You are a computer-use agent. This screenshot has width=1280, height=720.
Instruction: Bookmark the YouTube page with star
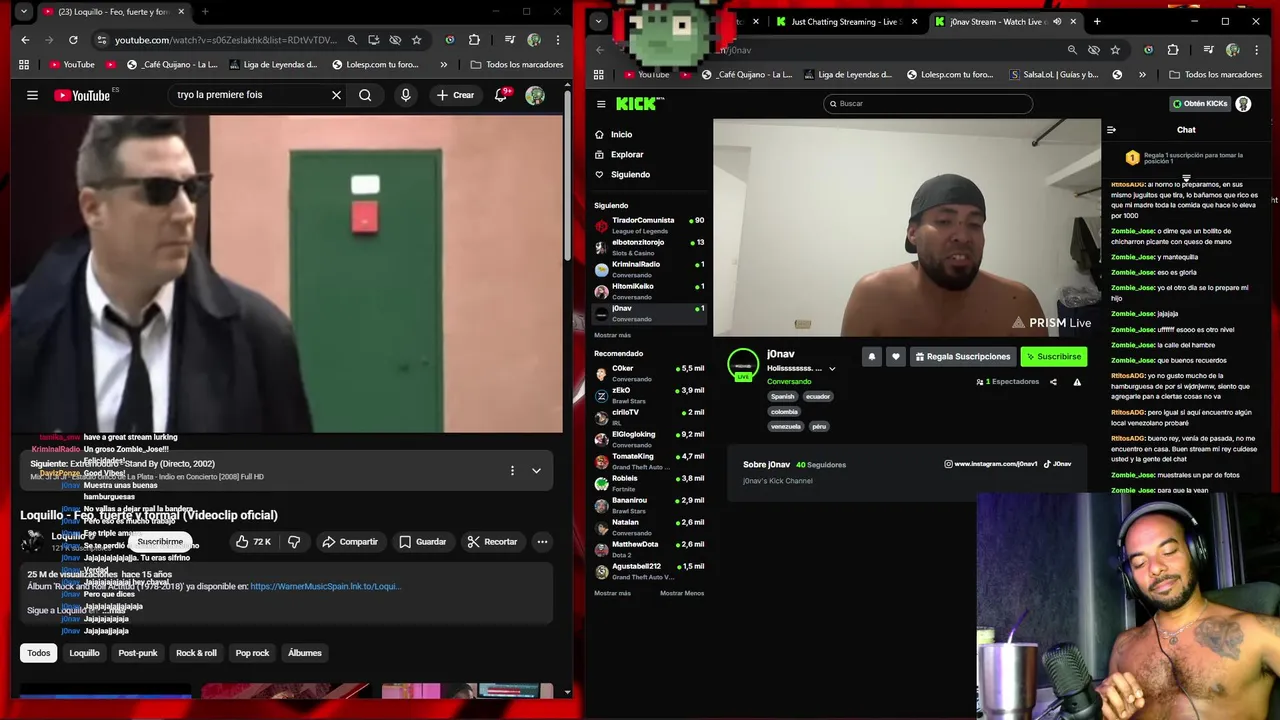416,40
